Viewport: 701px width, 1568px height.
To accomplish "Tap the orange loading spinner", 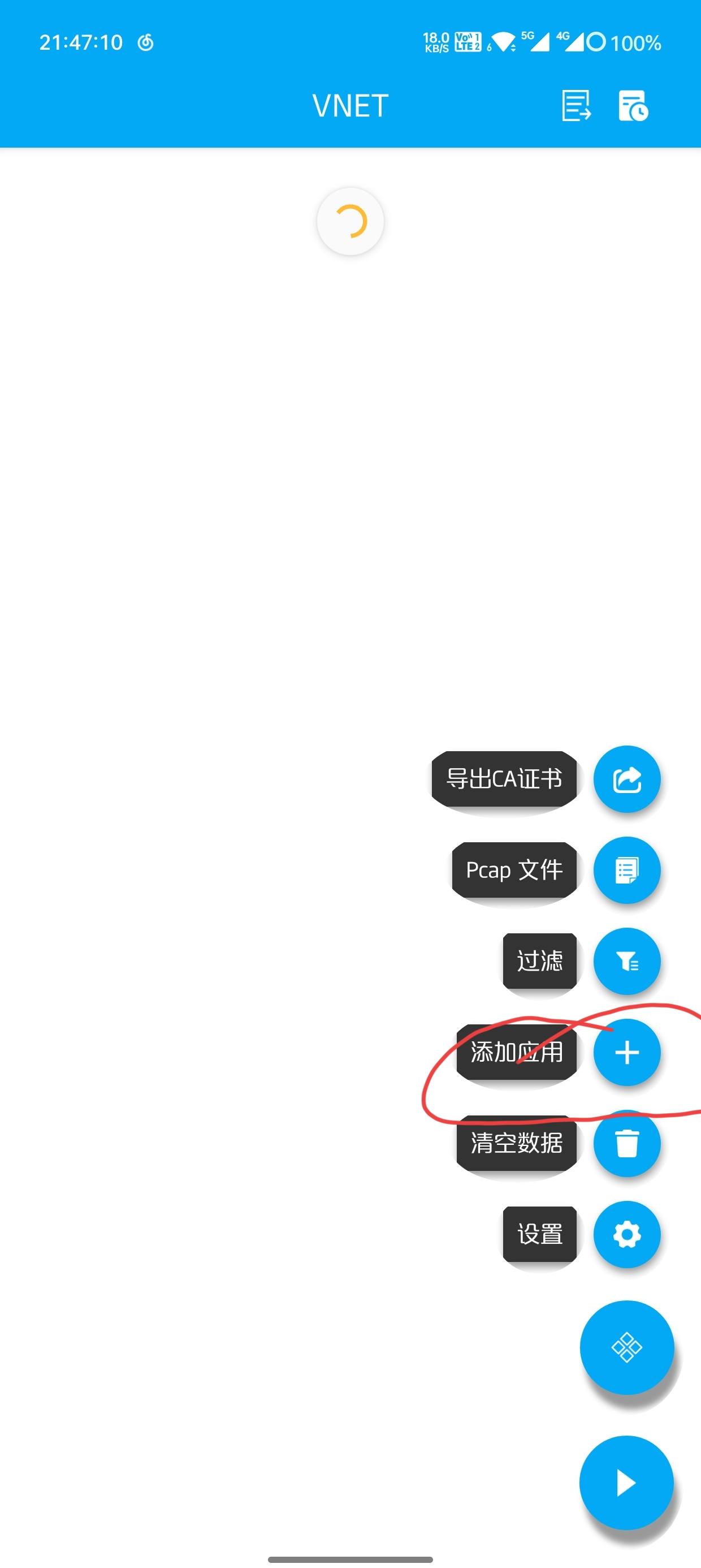I will click(350, 221).
